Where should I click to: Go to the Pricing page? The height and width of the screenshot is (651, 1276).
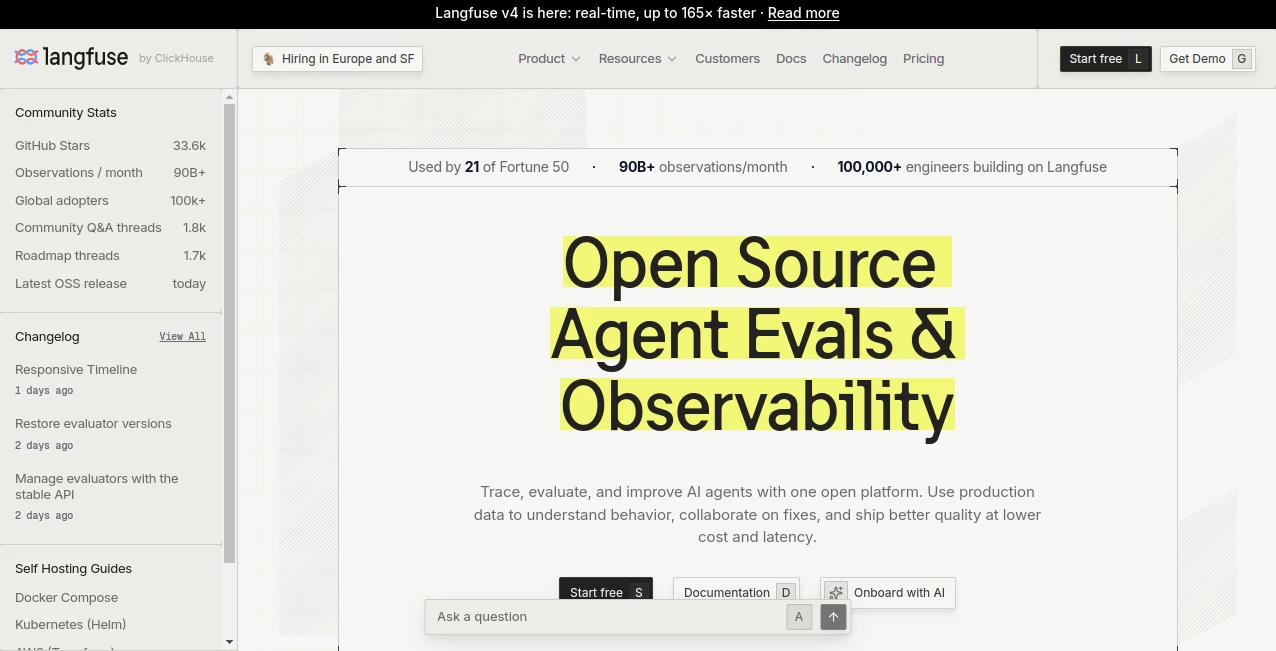tap(923, 59)
